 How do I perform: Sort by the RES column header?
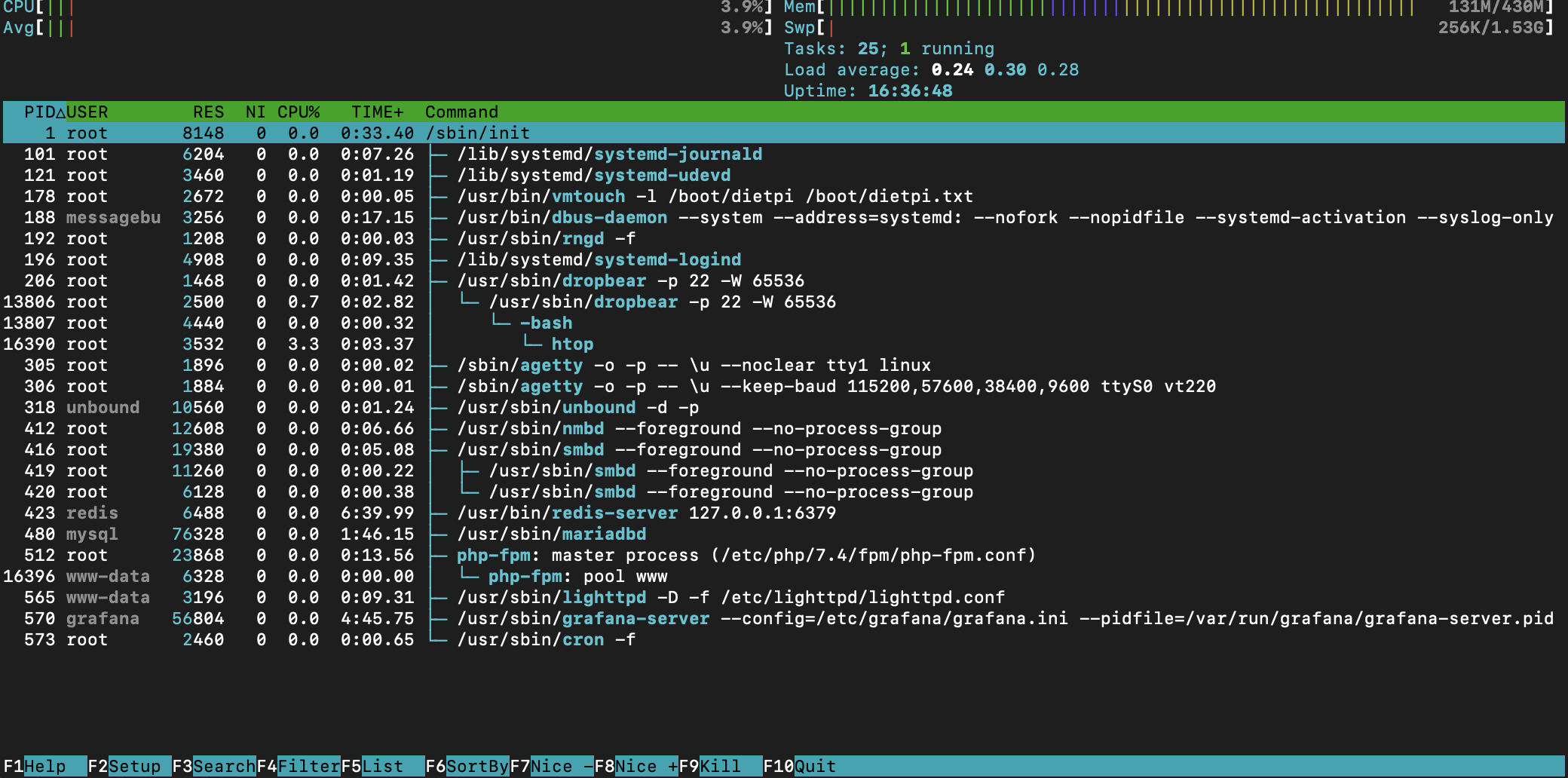click(209, 112)
